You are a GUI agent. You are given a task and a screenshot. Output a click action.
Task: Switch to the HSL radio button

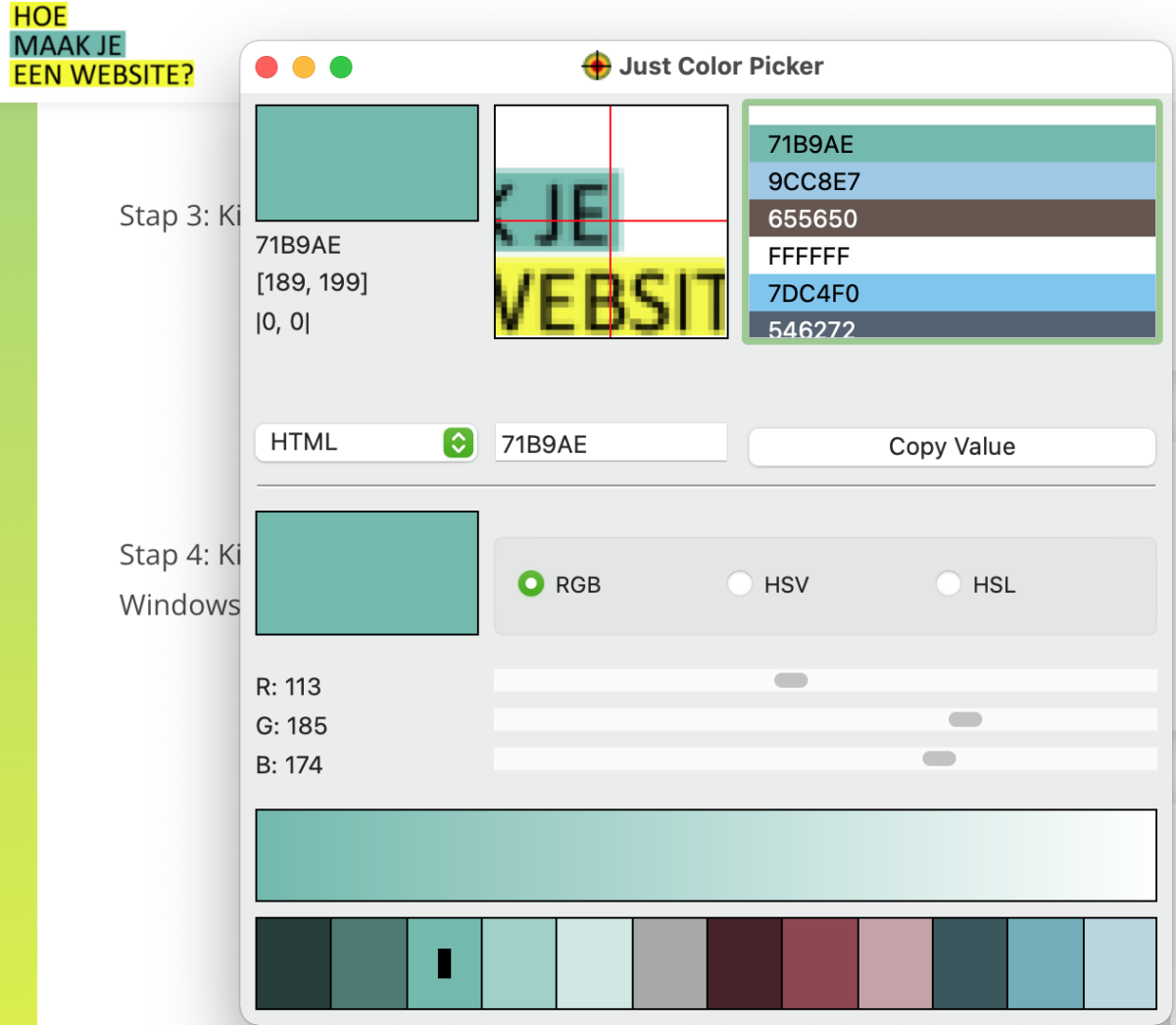tap(949, 584)
